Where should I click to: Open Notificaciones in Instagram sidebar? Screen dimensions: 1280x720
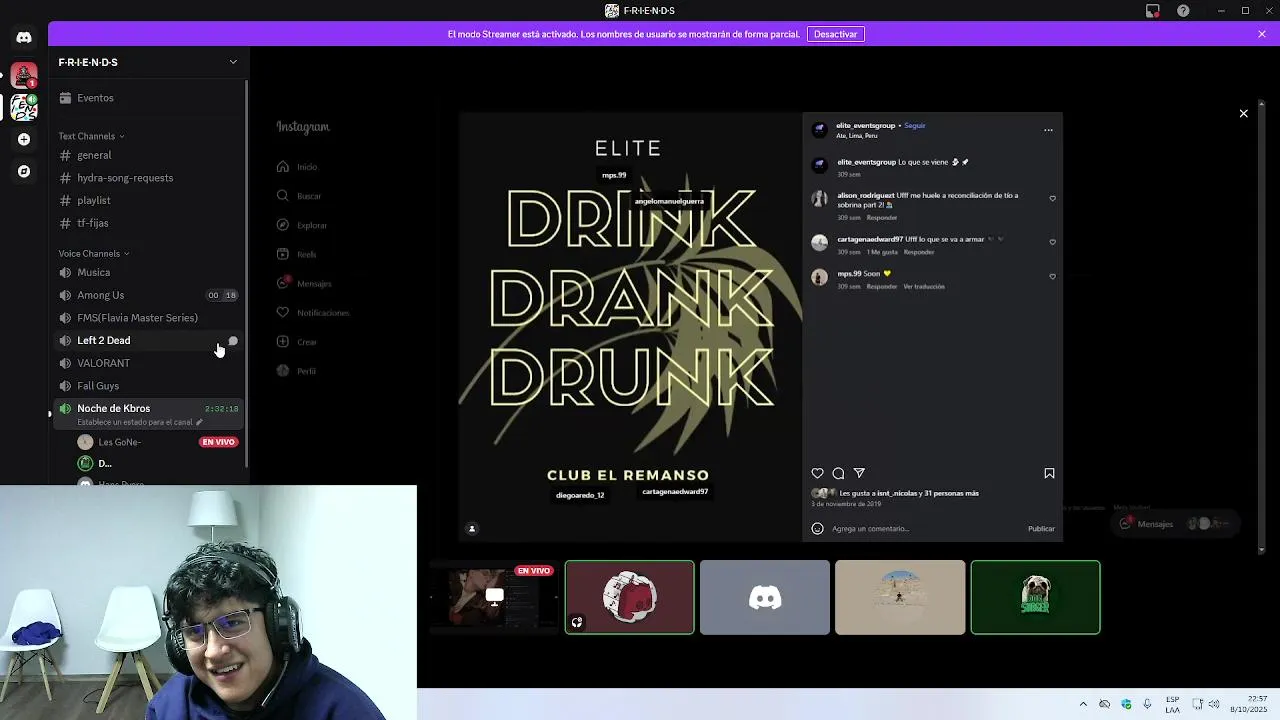313,312
